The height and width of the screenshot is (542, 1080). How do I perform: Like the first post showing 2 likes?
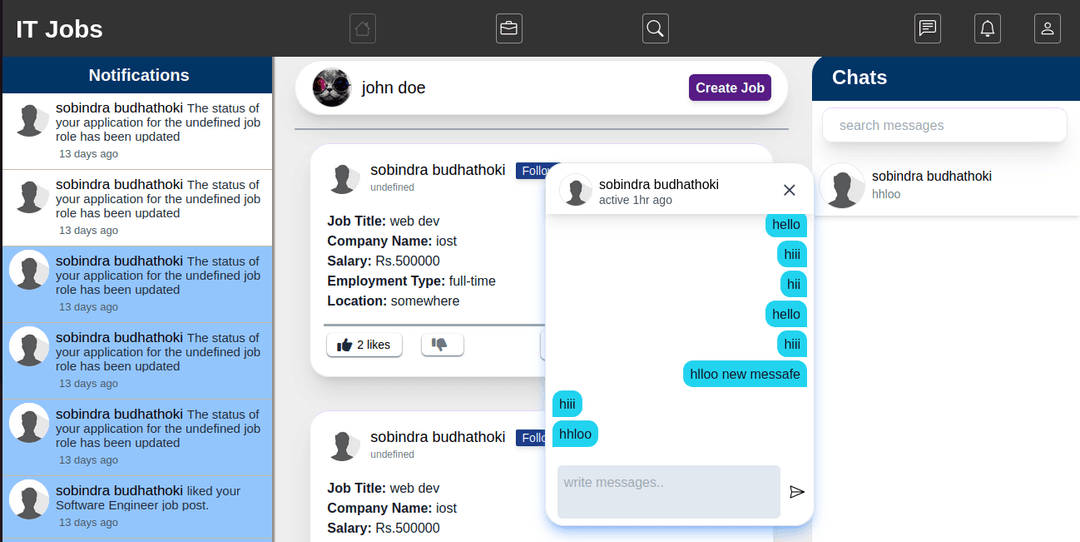click(364, 345)
